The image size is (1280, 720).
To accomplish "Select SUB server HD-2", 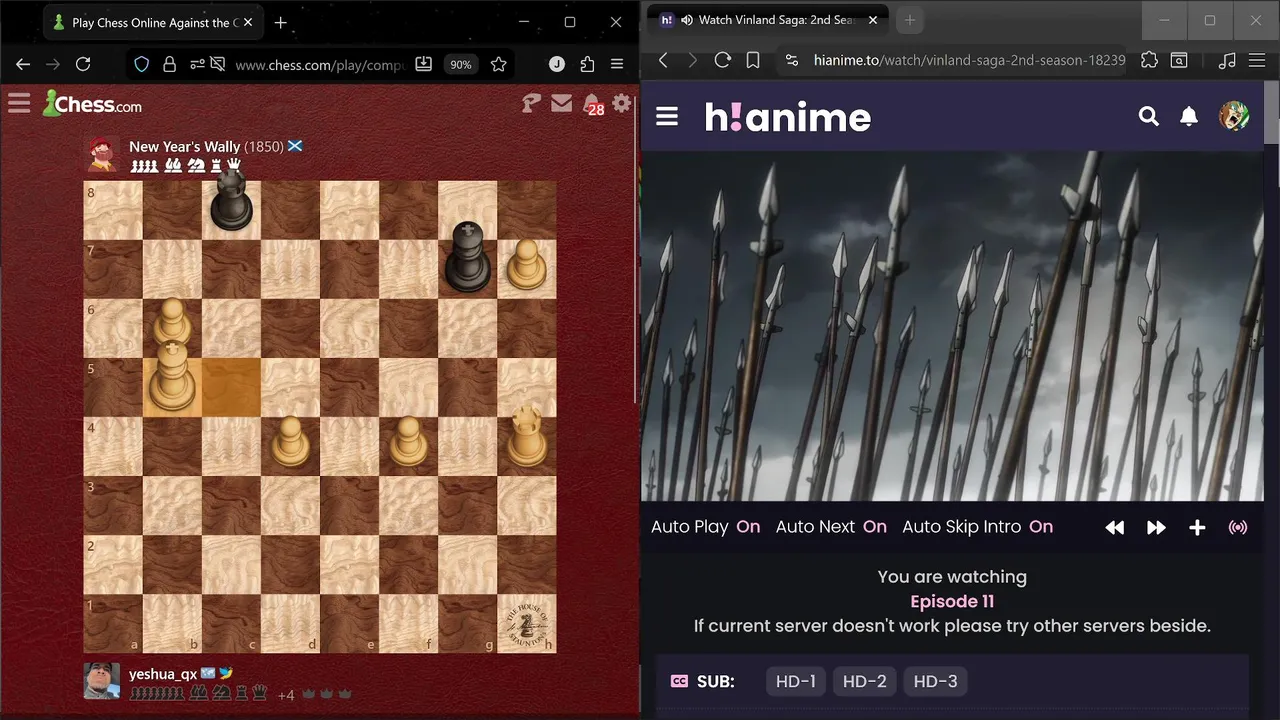I will click(865, 681).
